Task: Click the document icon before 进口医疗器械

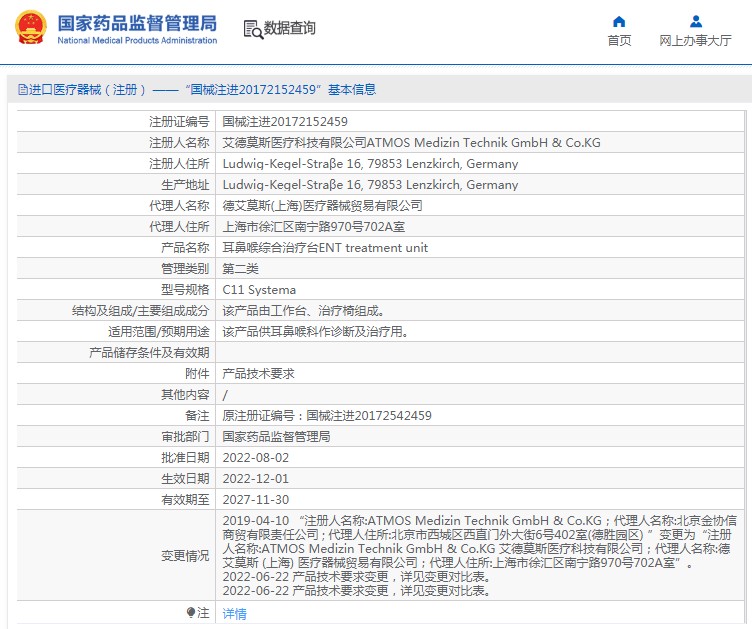Action: (x=23, y=90)
